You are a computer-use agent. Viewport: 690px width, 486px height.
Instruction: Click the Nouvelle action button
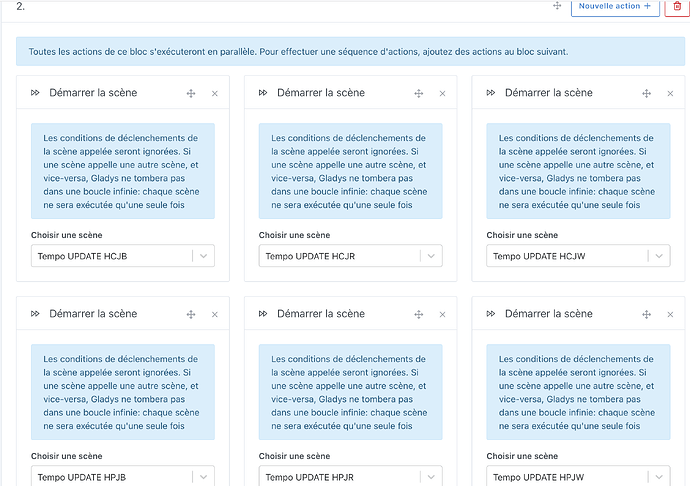tap(615, 6)
